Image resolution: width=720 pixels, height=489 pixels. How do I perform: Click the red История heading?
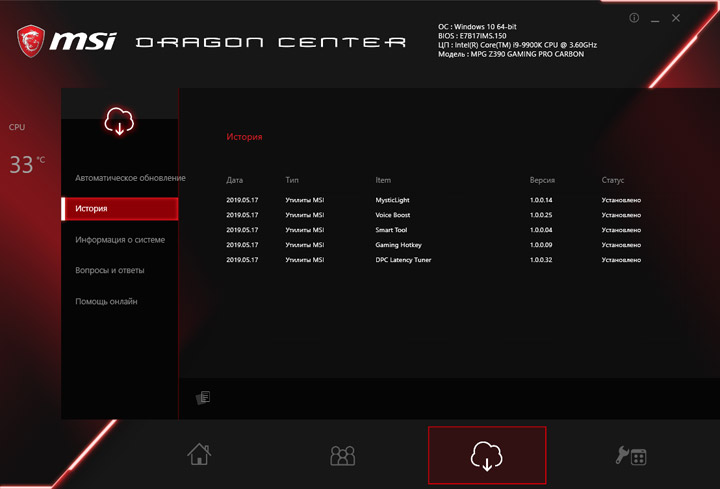pos(244,137)
